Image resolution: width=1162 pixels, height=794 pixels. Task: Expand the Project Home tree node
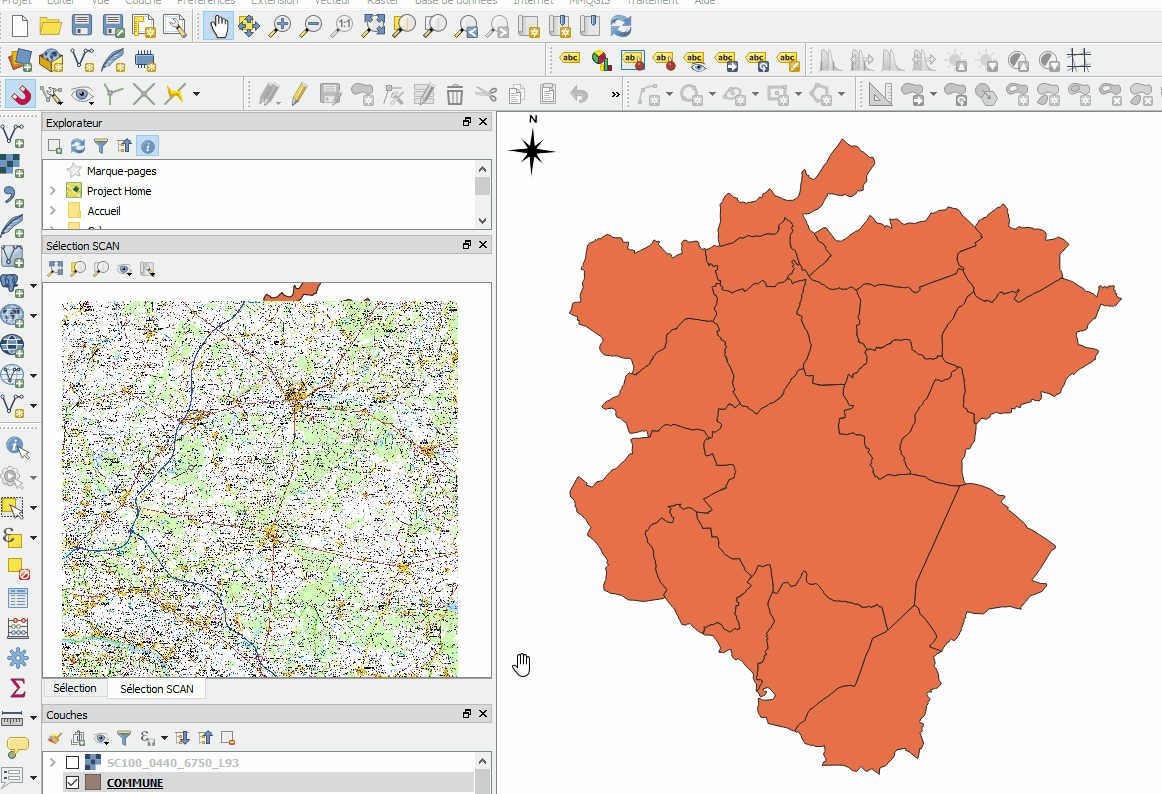pyautogui.click(x=53, y=191)
